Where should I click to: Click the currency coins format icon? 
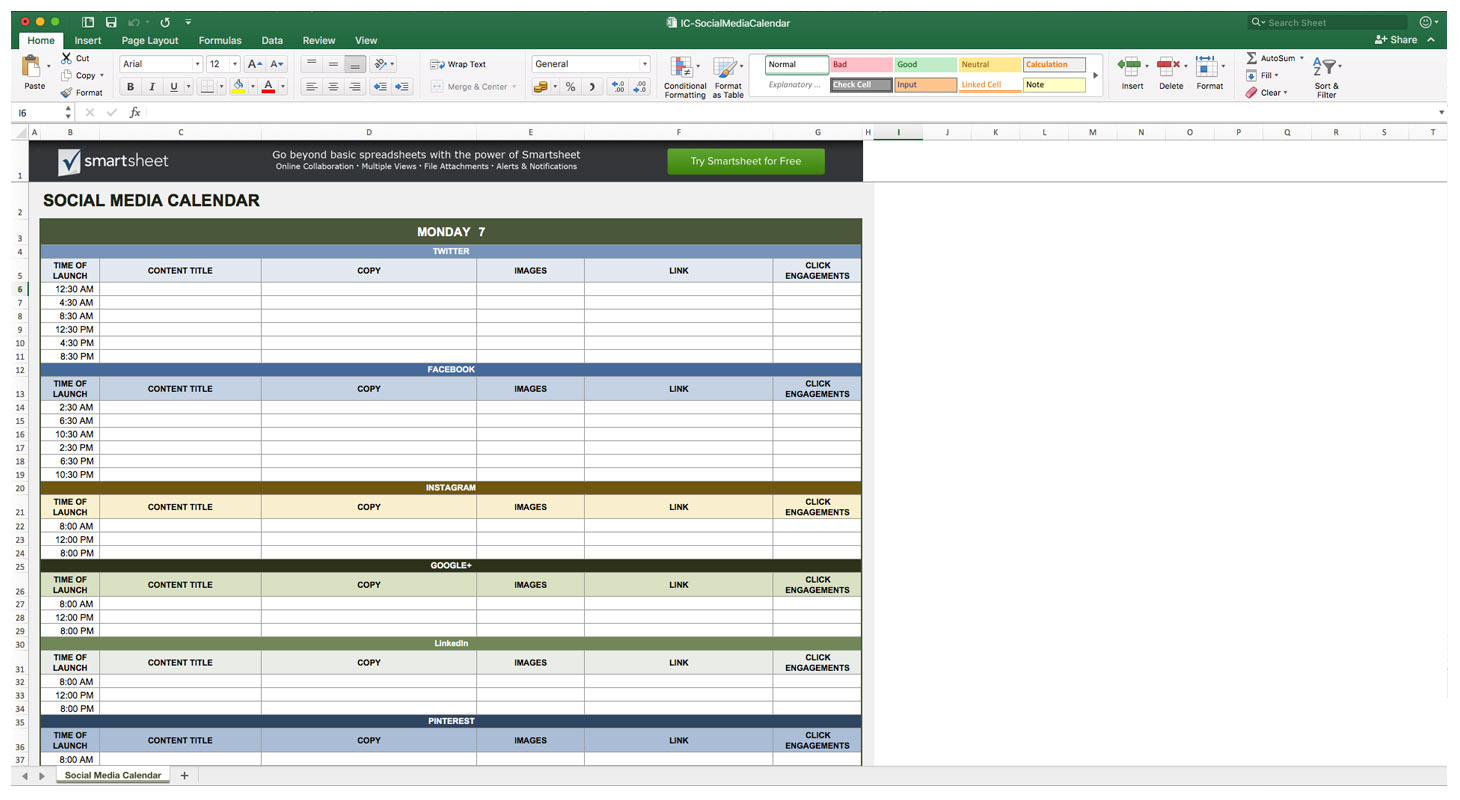point(541,87)
